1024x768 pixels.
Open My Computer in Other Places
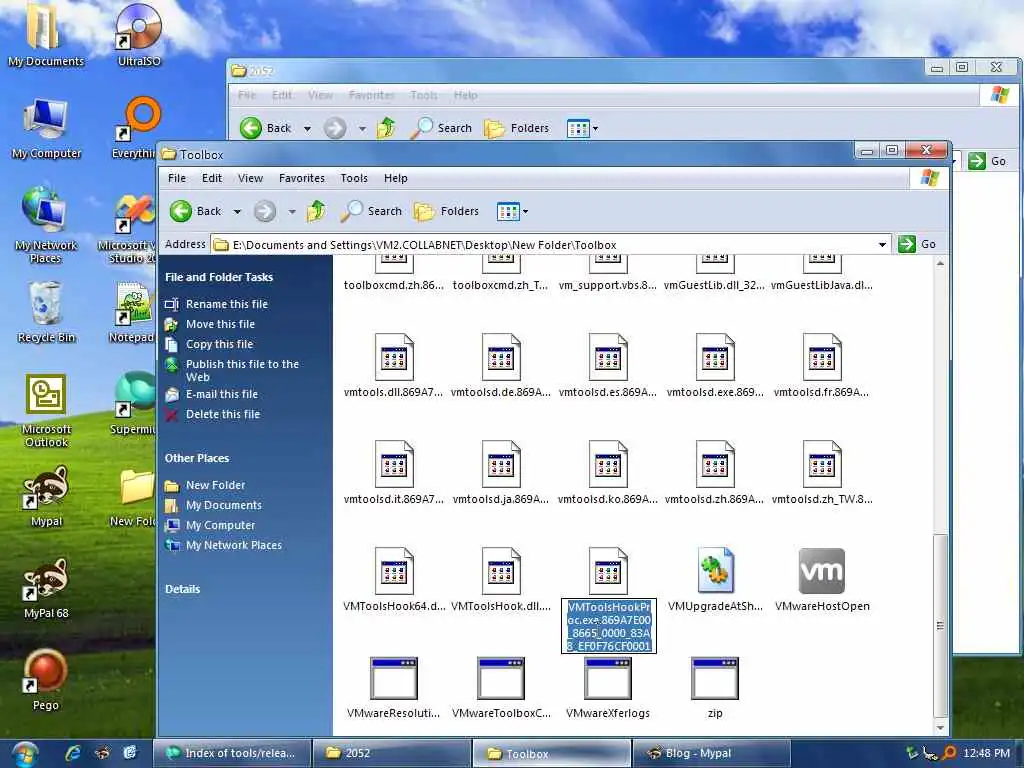pos(220,526)
